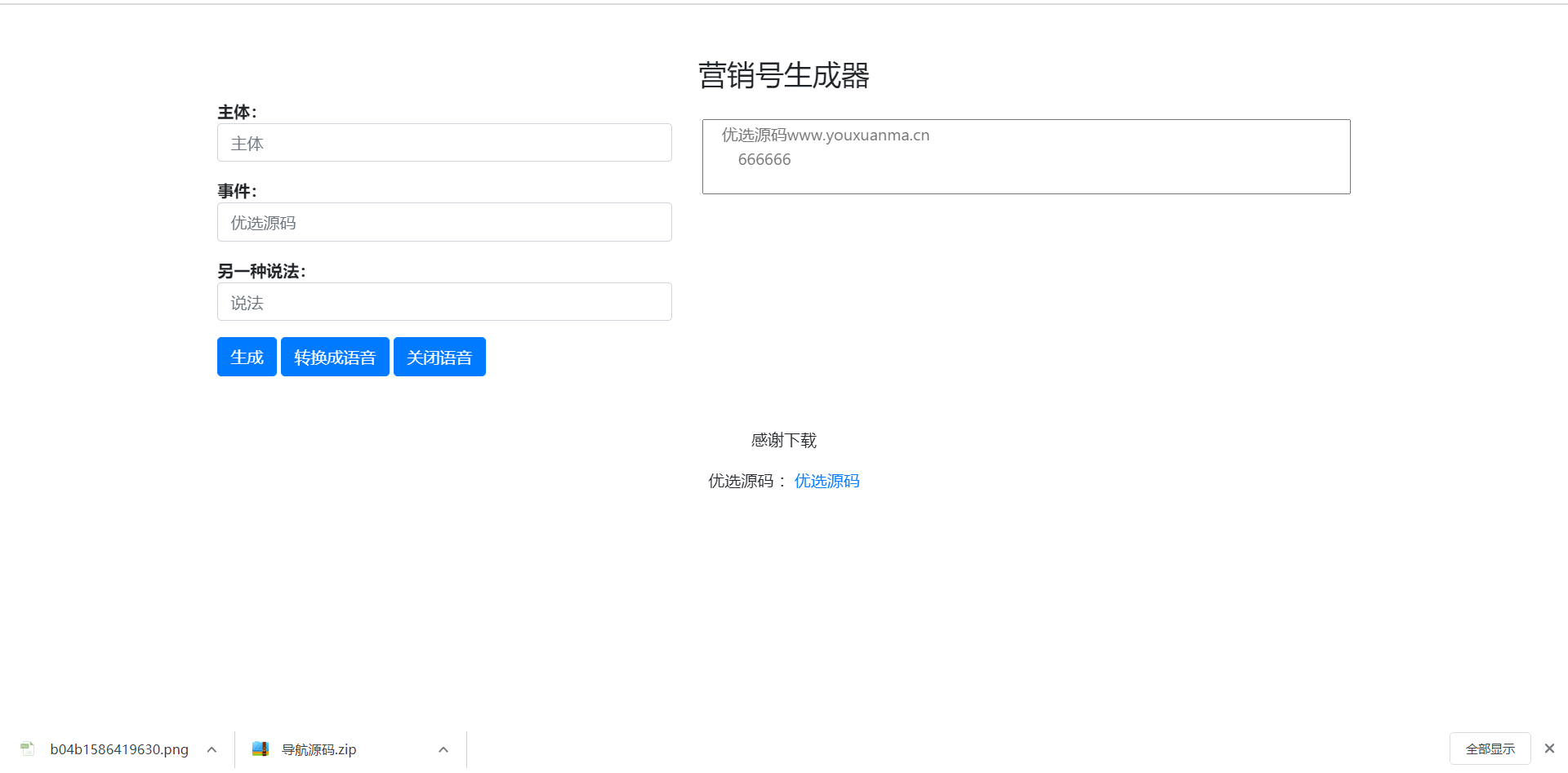Click the 主体: label
The height and width of the screenshot is (773, 1568).
[237, 112]
